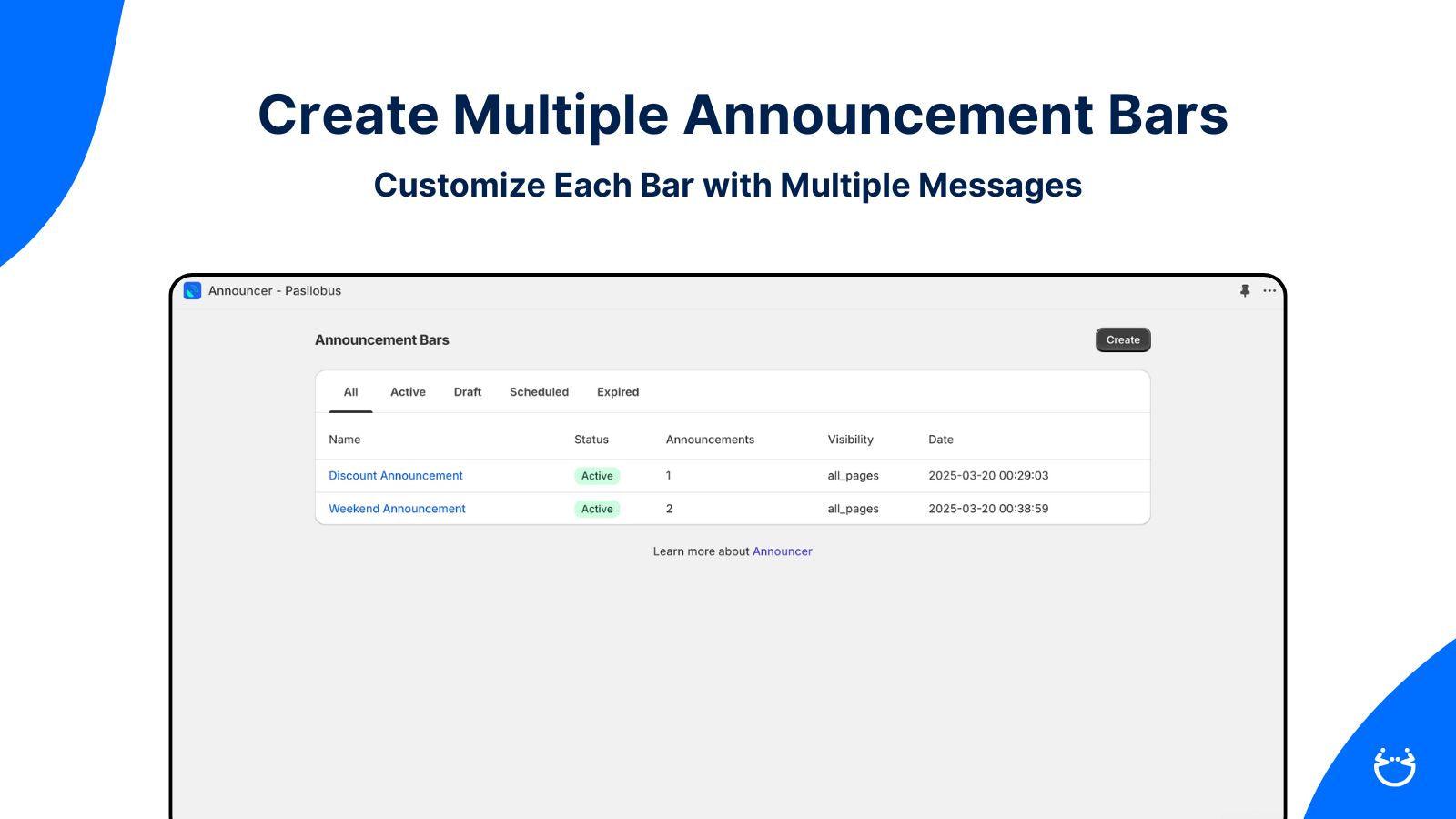View the Scheduled announcements tab
The image size is (1456, 819).
click(x=538, y=391)
